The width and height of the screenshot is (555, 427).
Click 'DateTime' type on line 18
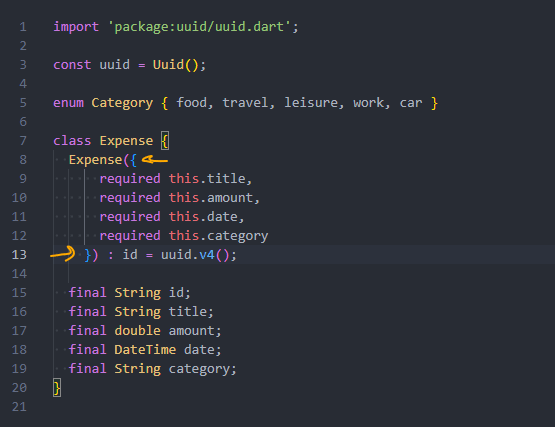click(x=145, y=350)
